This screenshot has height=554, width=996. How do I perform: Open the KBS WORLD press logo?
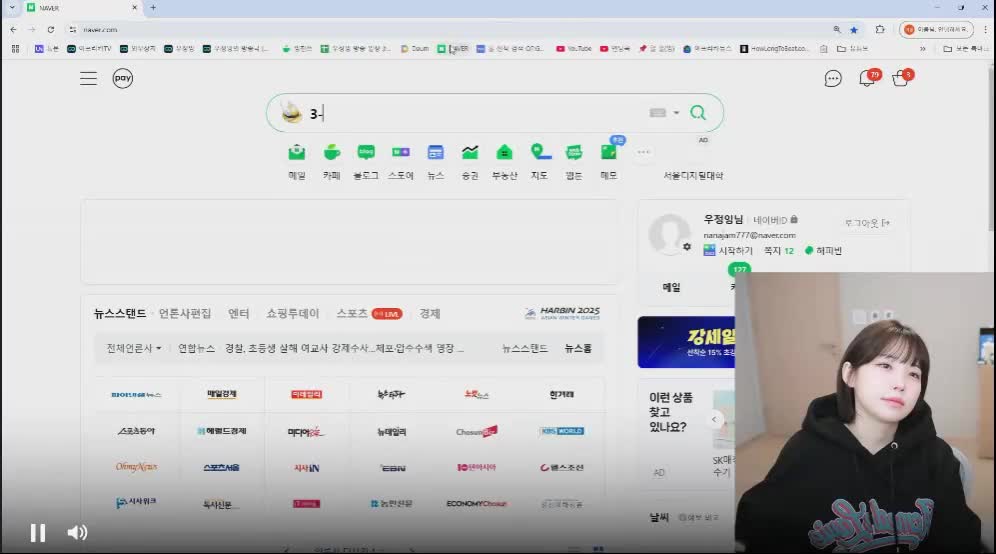(562, 431)
